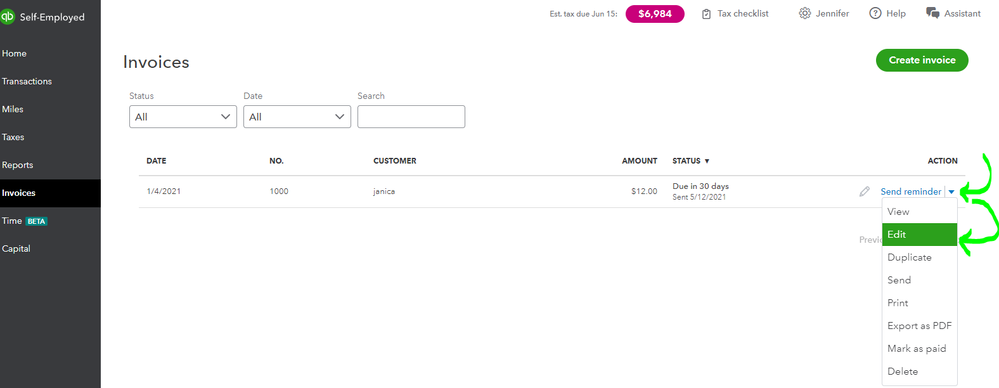The width and height of the screenshot is (999, 388).
Task: Click the Help question mark icon
Action: tap(875, 13)
